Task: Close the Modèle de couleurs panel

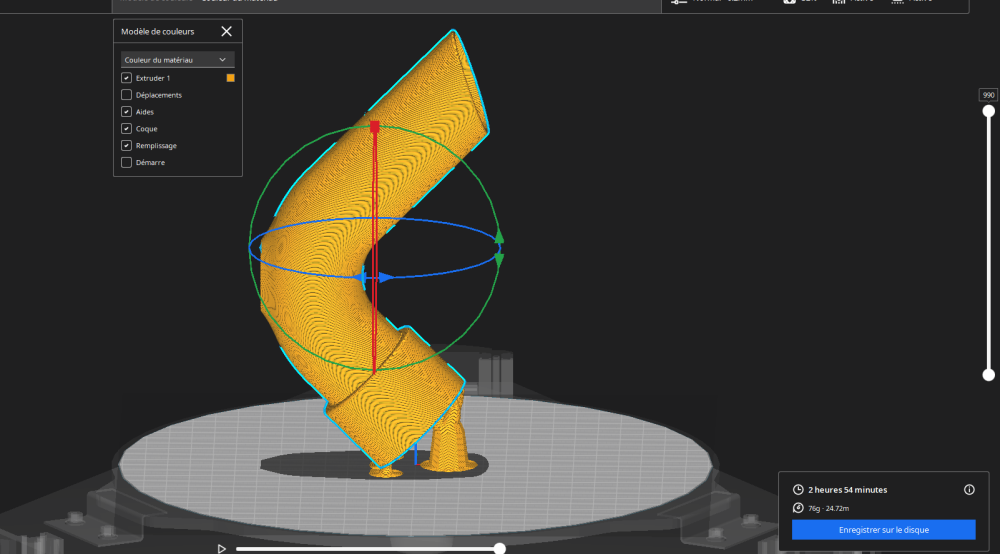Action: click(226, 31)
